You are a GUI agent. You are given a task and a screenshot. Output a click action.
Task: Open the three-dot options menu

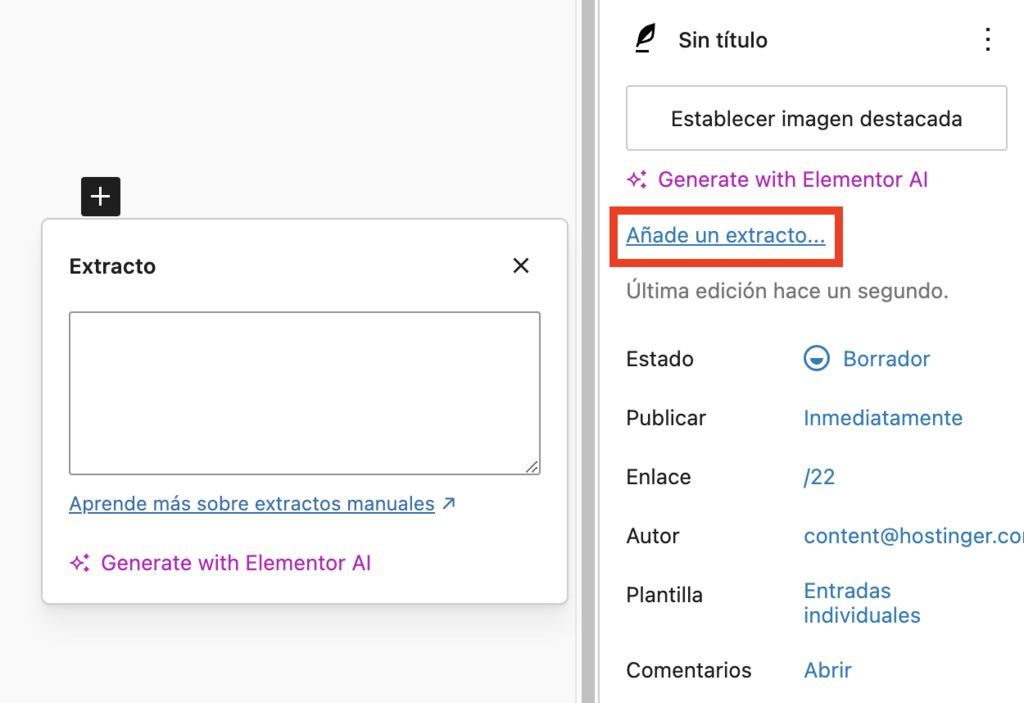(x=987, y=40)
